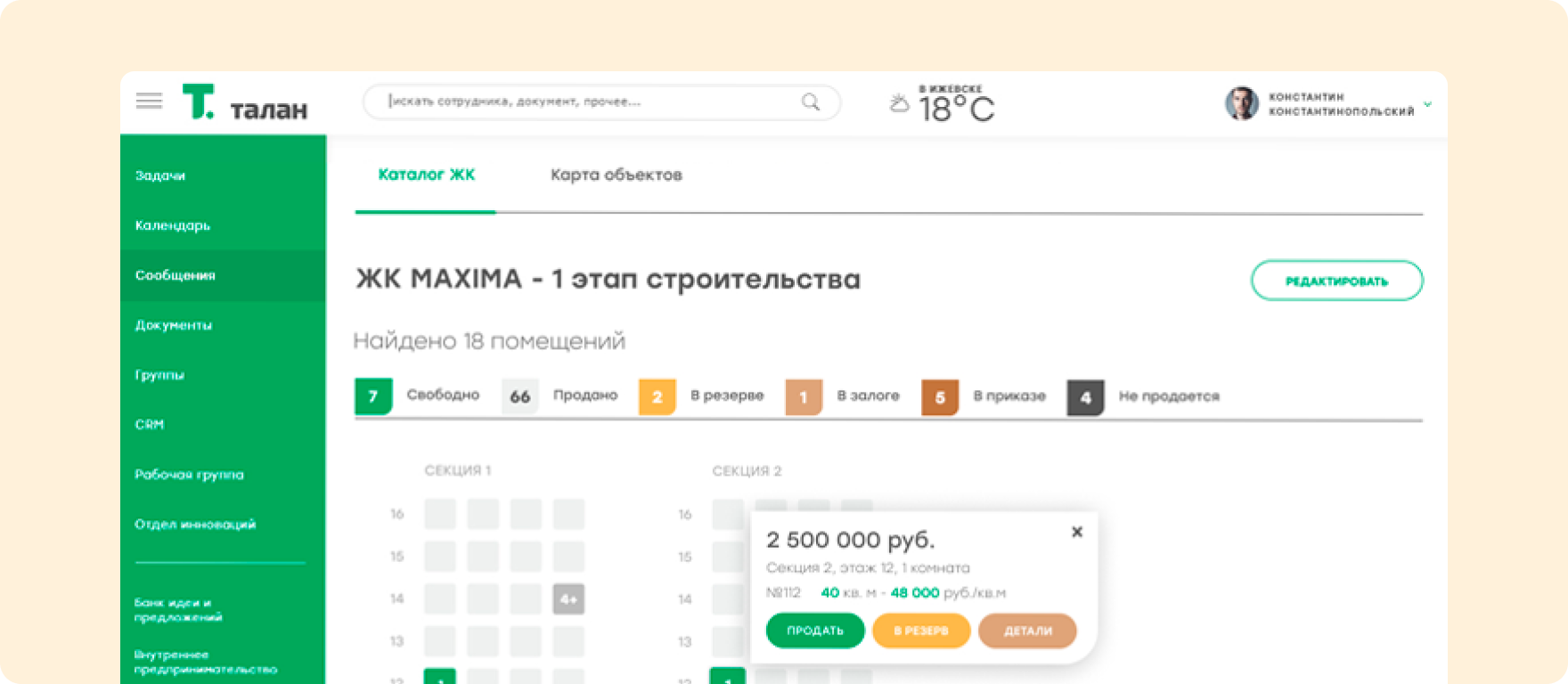Expand the user account dropdown arrow

point(1427,104)
